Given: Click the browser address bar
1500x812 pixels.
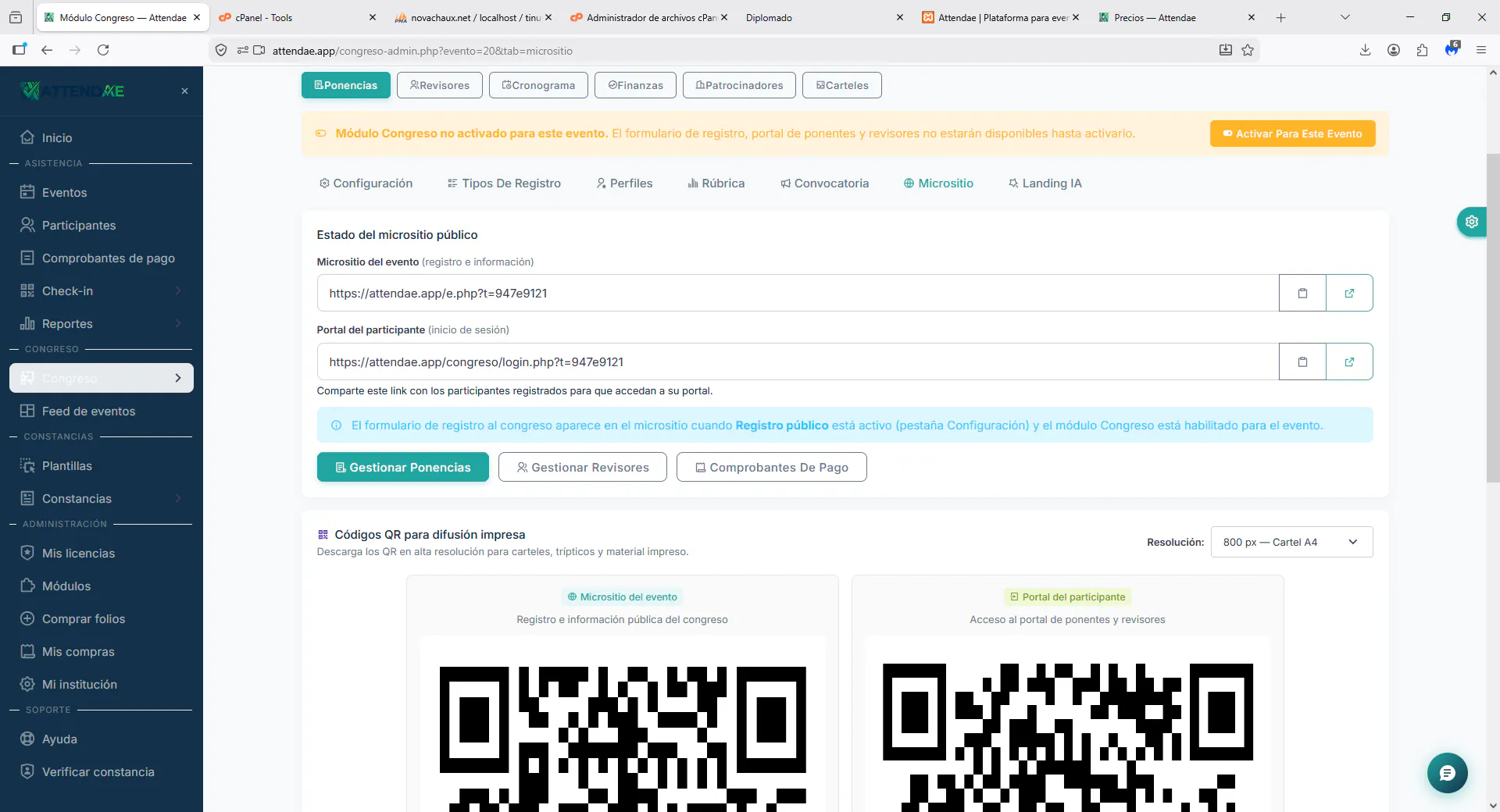Looking at the screenshot, I should 734,51.
